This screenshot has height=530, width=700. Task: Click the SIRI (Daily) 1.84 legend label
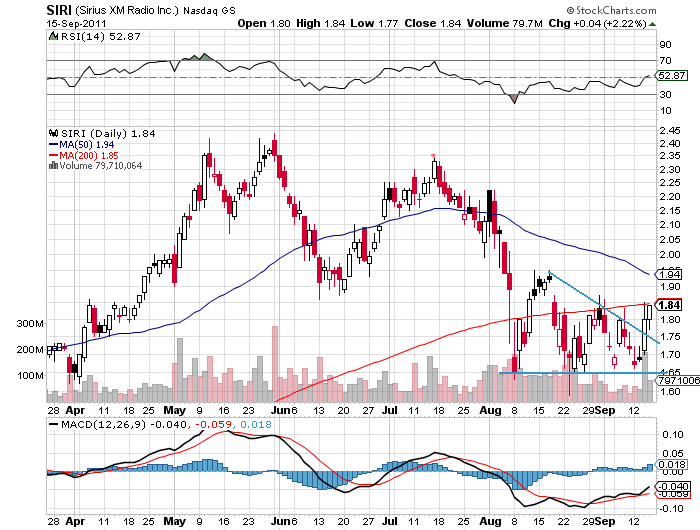(108, 133)
